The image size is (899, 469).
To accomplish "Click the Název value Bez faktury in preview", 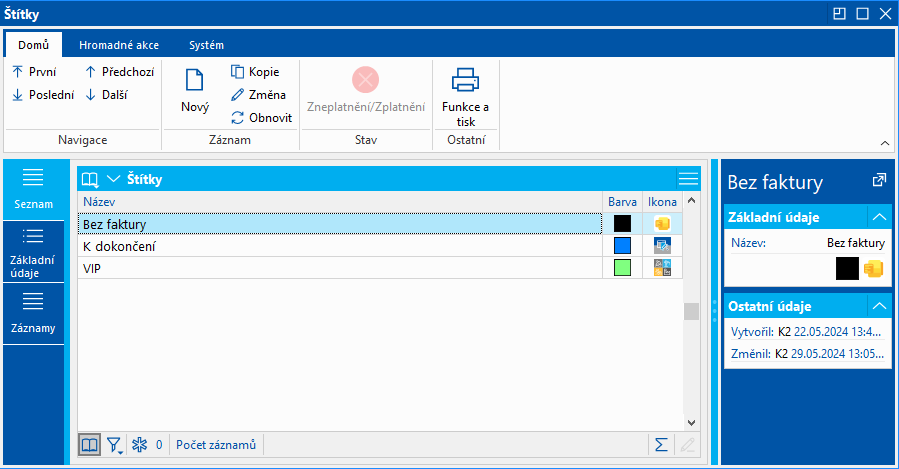I will tap(855, 243).
